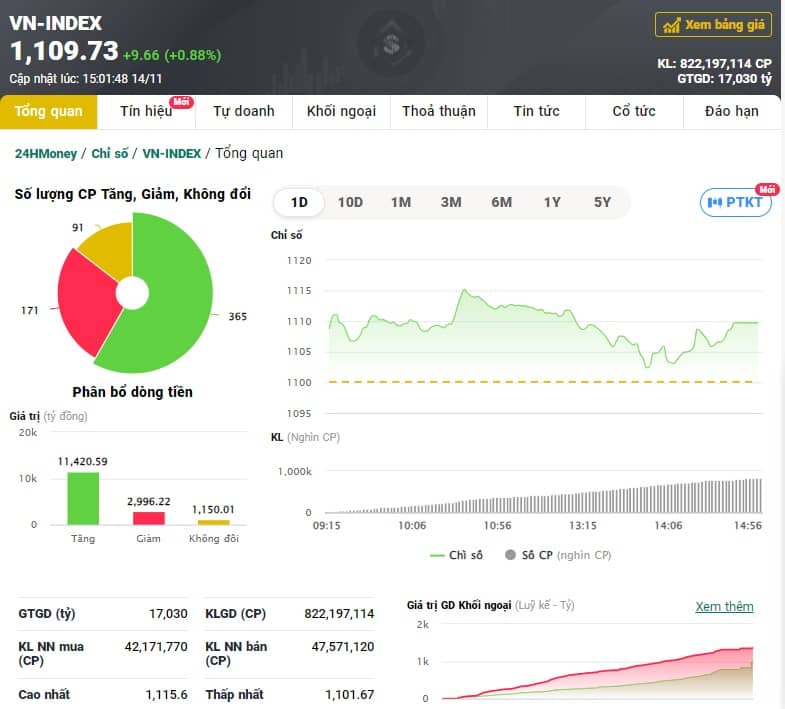Click the GTGD: 17,030 tỷ header text
The image size is (785, 709).
724,79
